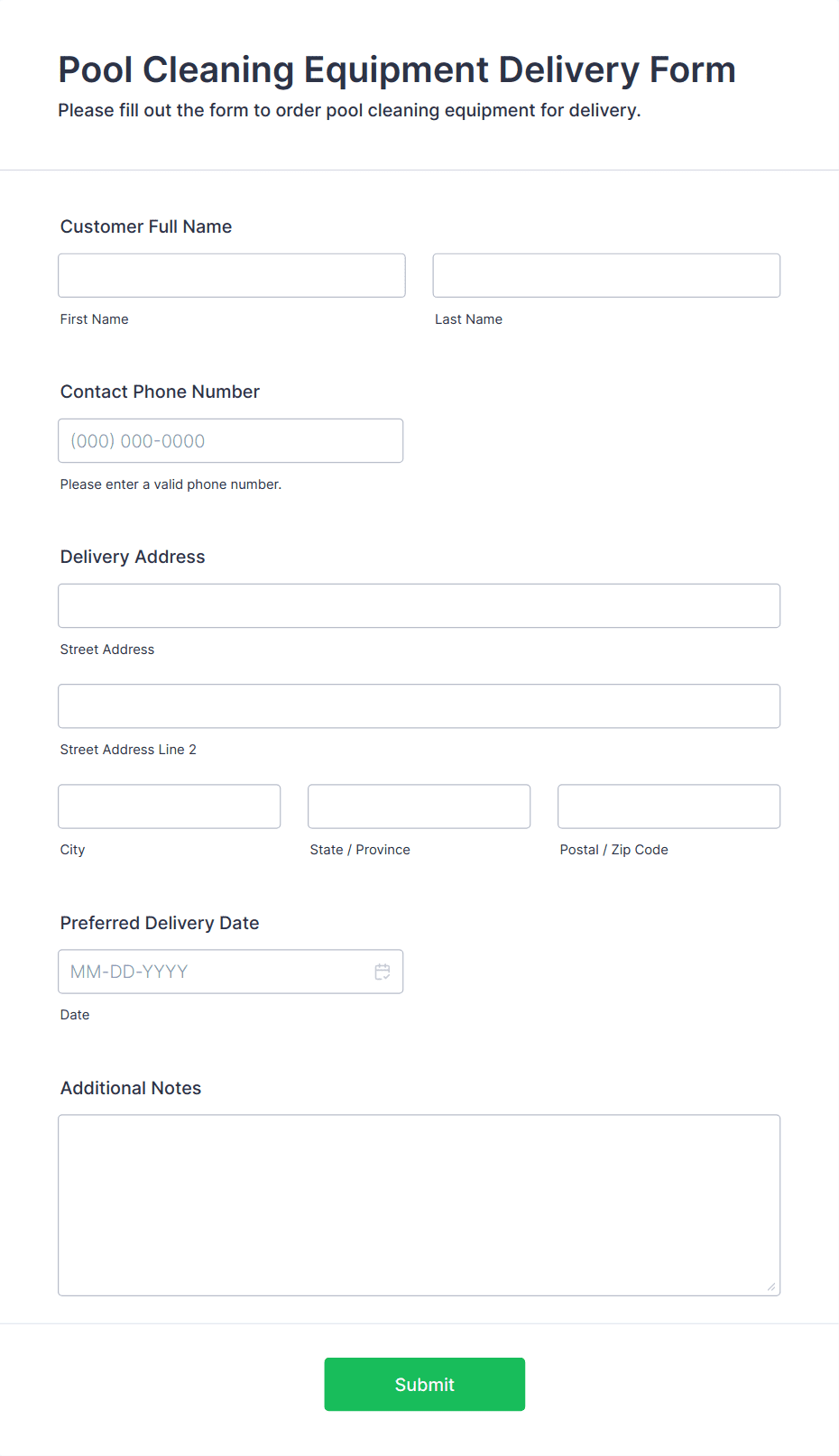Click inside the Additional Notes textarea

coord(419,1205)
